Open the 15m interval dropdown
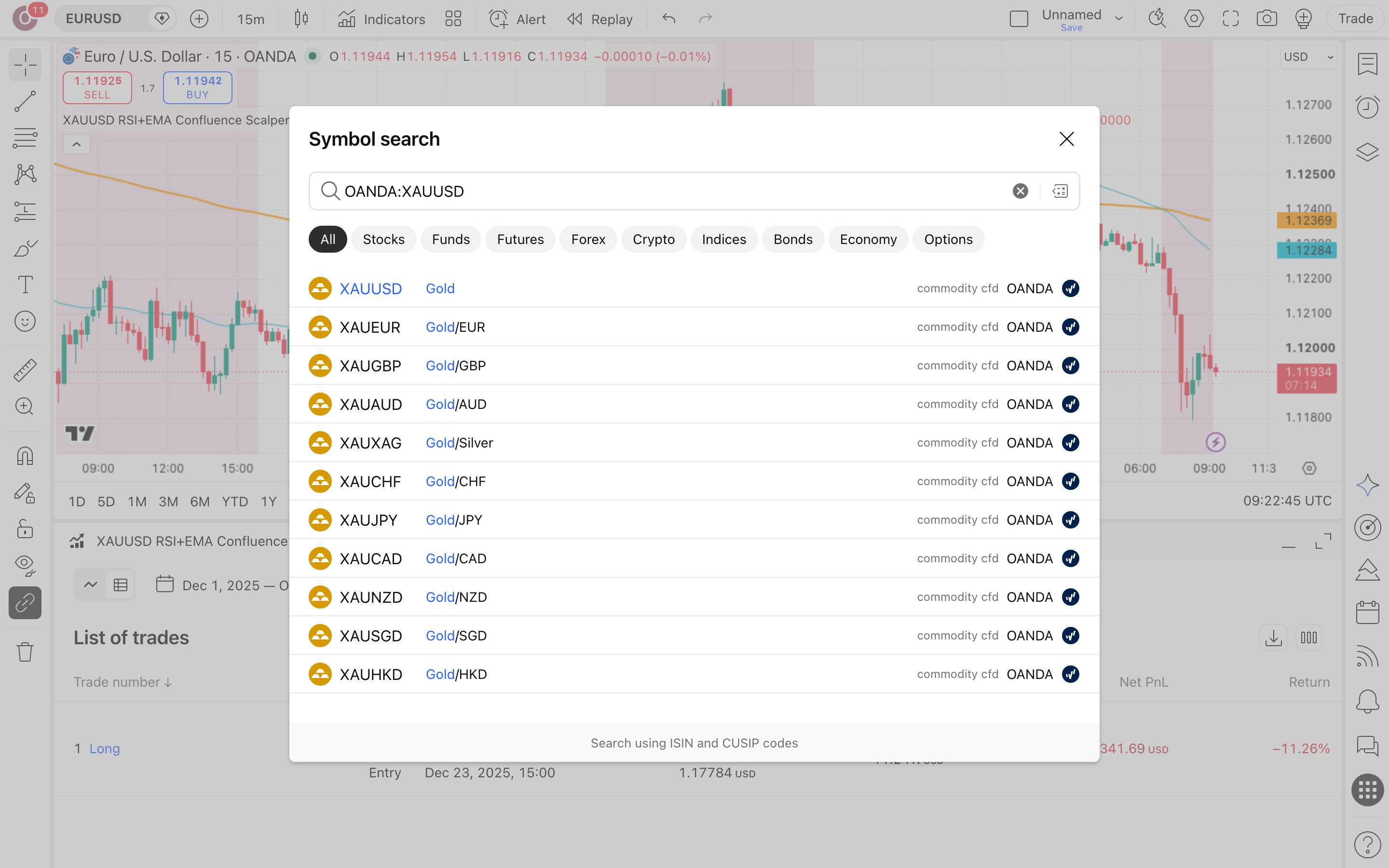The width and height of the screenshot is (1389, 868). tap(251, 19)
